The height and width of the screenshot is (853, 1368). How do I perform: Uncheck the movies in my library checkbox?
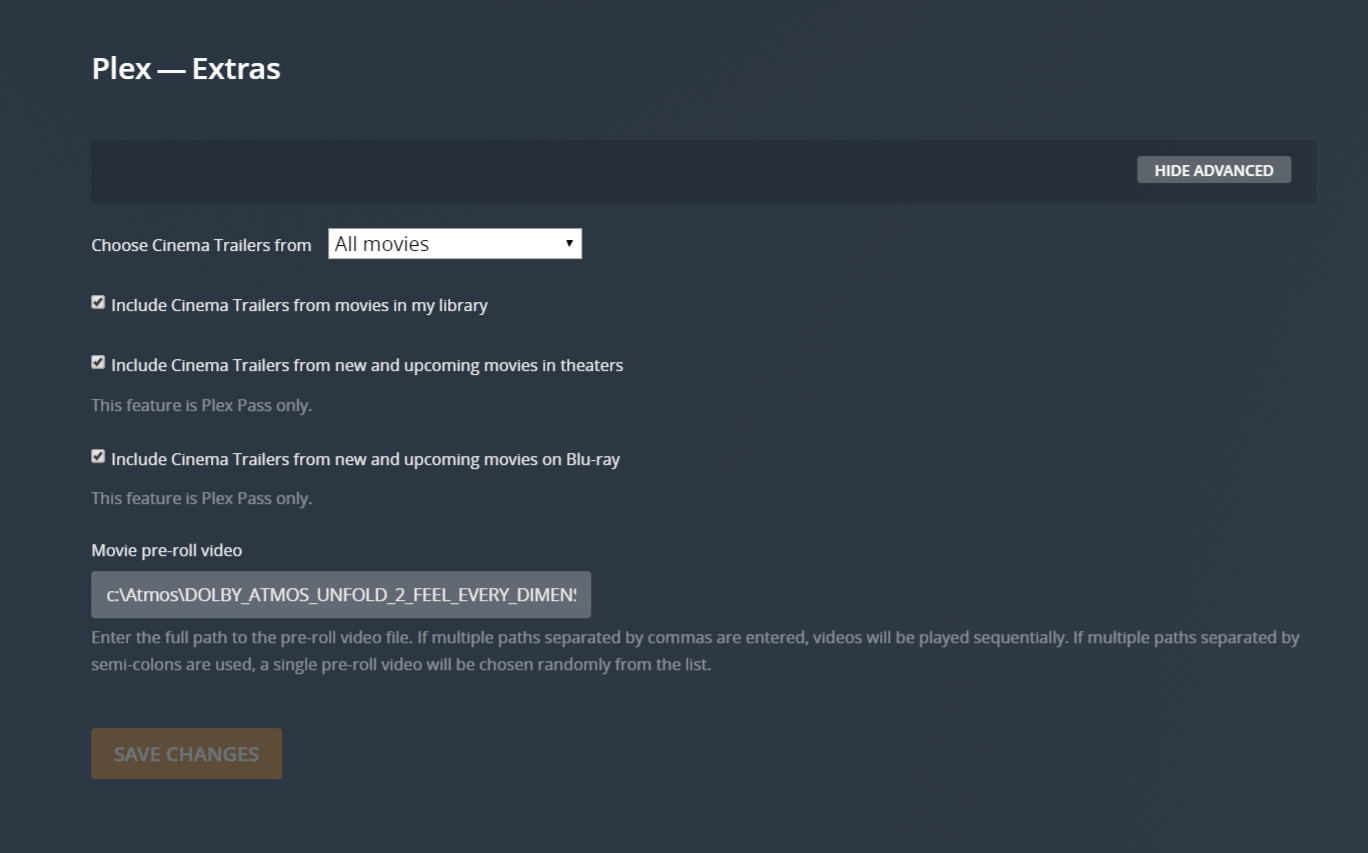98,302
